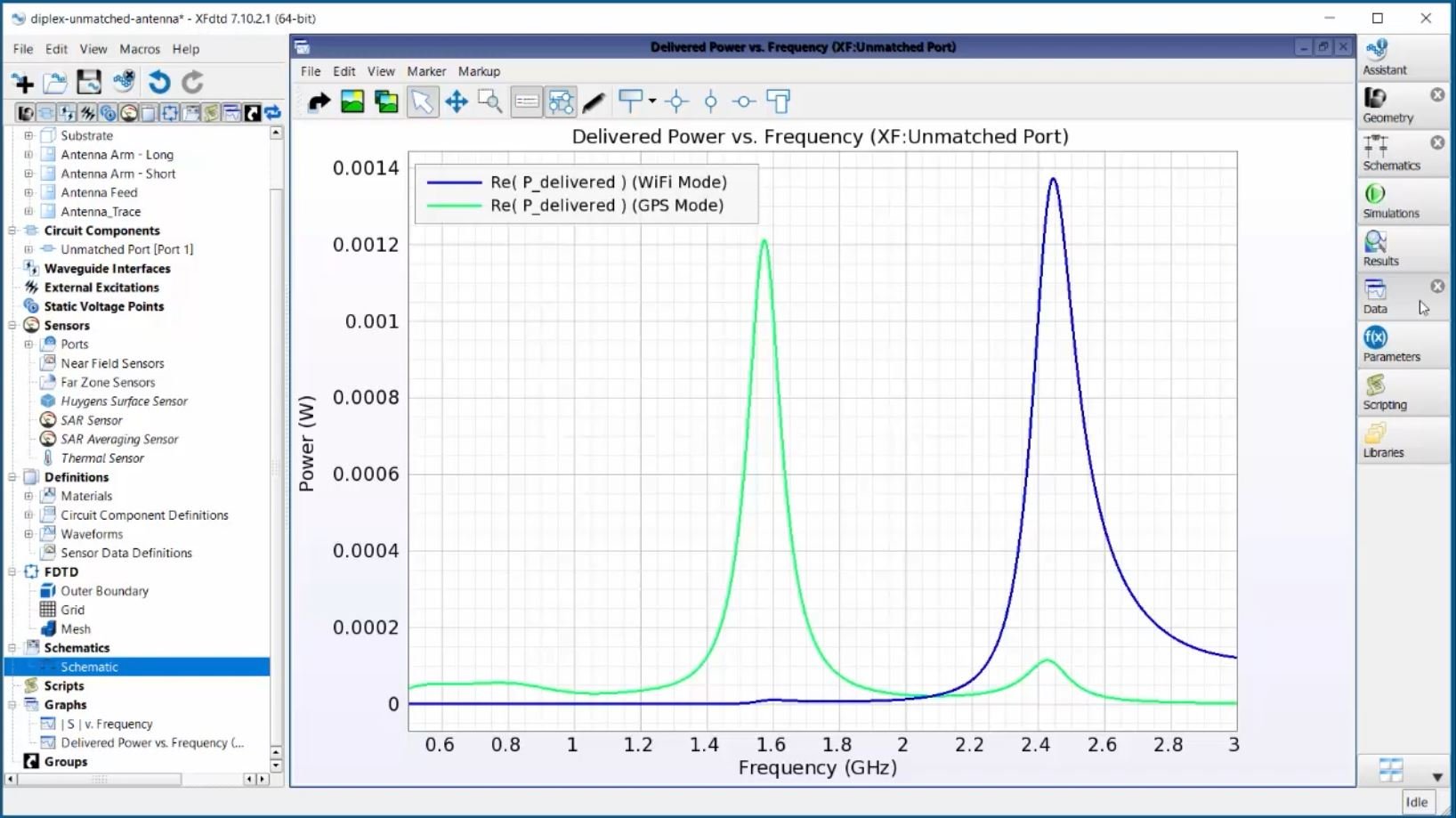Toggle the legend display on the plot
The image size is (1456, 818).
(x=526, y=101)
